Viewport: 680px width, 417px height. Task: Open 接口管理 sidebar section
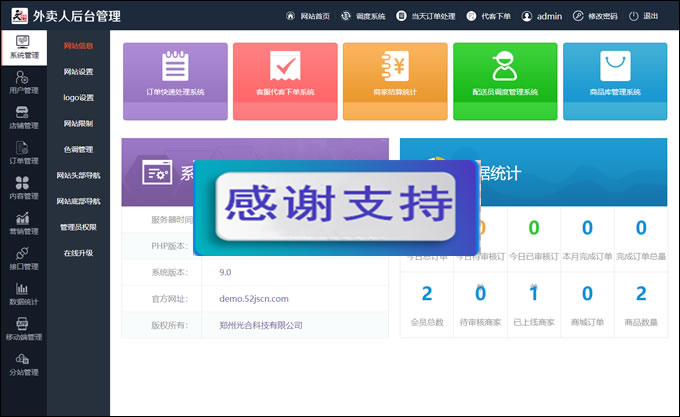23,258
